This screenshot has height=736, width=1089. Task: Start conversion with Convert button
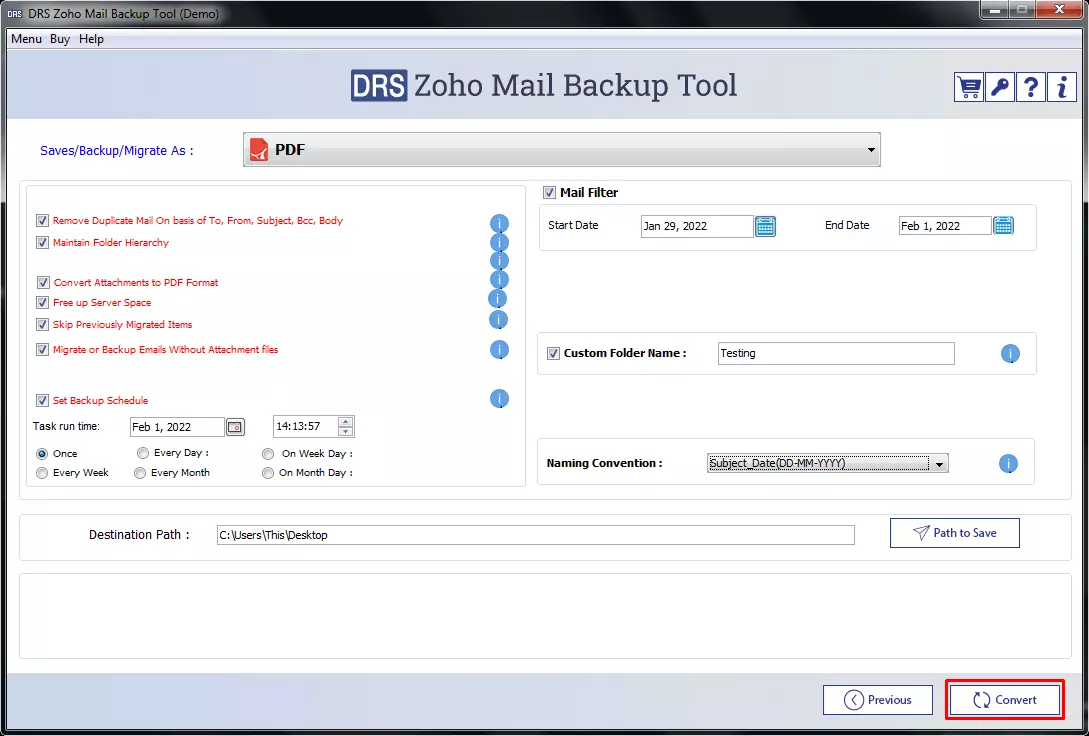(x=1004, y=700)
